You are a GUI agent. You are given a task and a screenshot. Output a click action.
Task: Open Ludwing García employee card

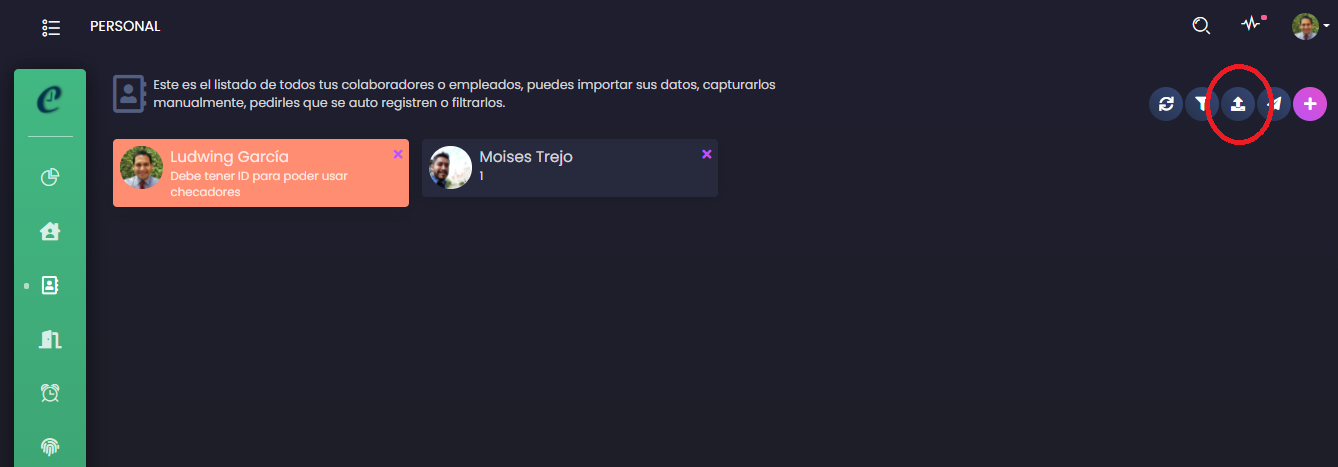pos(261,173)
